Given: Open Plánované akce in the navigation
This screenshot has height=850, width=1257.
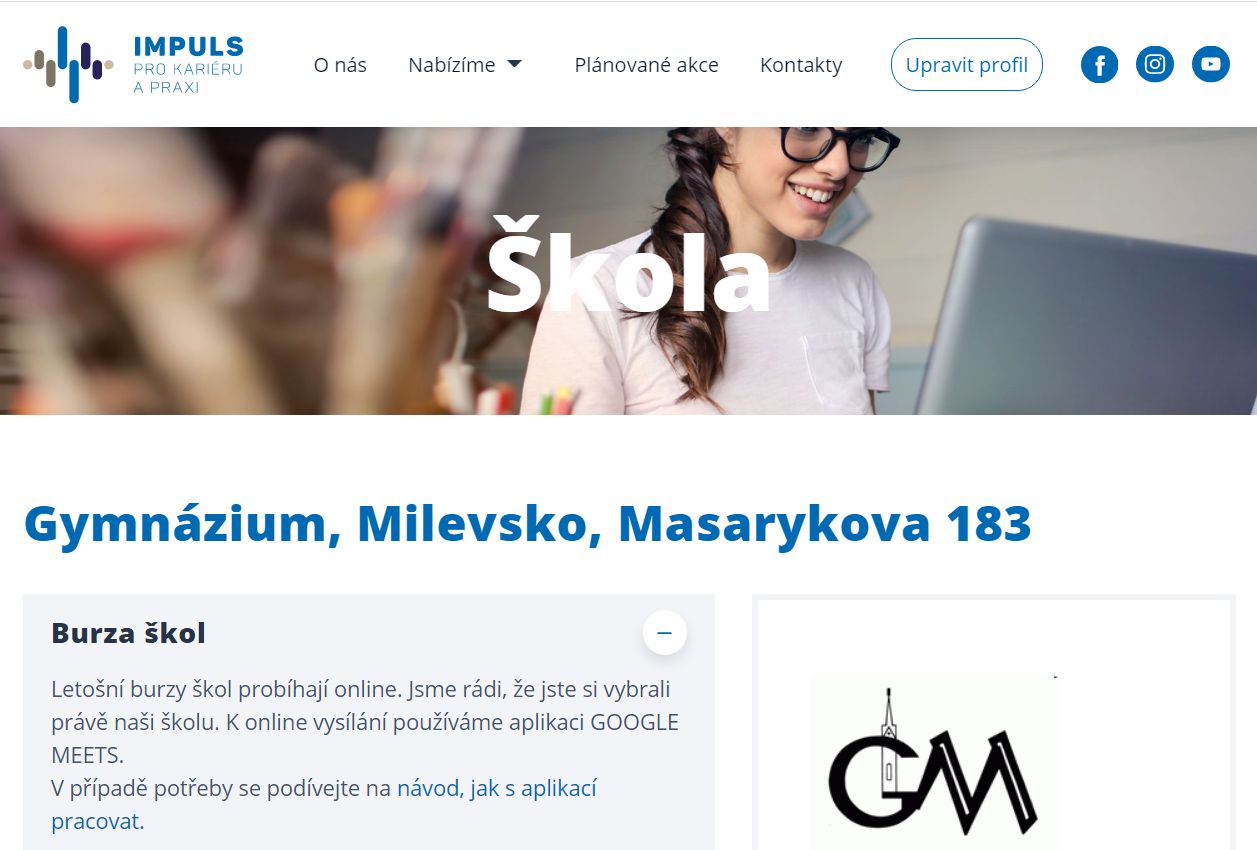Looking at the screenshot, I should click(646, 65).
